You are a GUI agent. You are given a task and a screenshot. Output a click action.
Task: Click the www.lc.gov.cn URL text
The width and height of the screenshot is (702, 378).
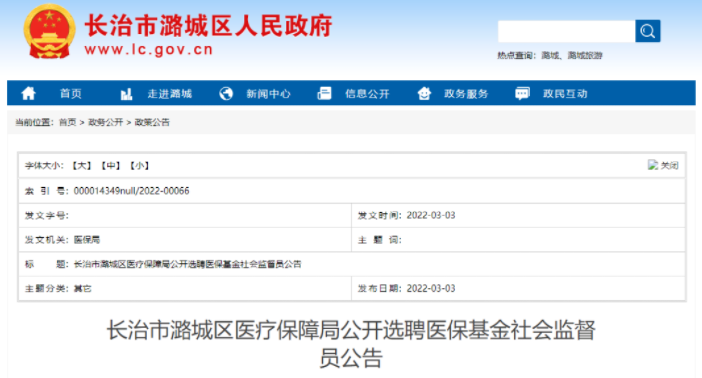click(149, 49)
